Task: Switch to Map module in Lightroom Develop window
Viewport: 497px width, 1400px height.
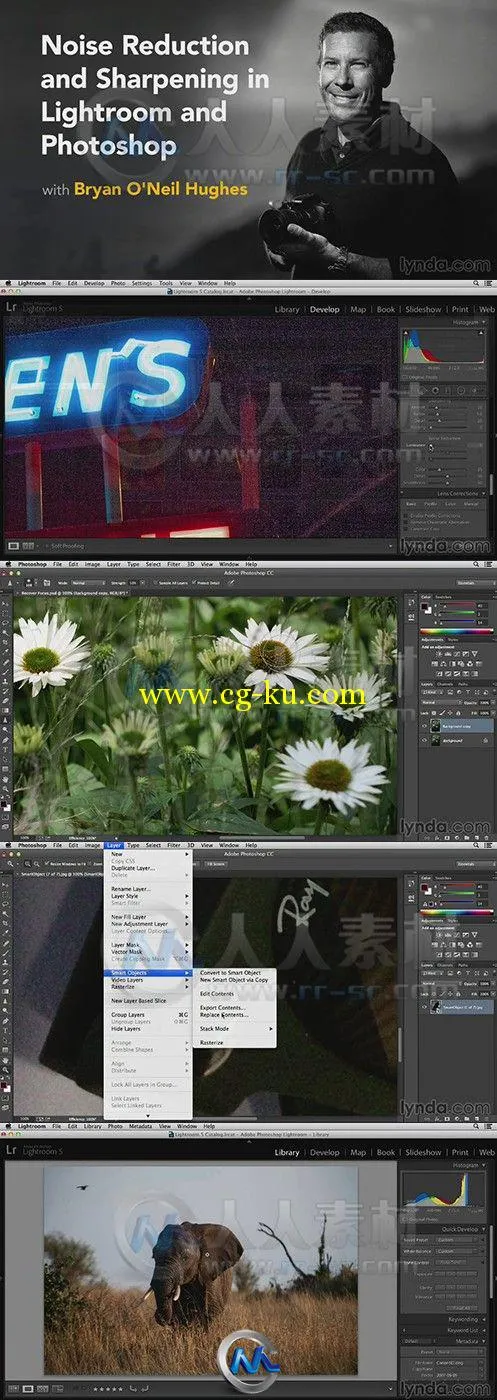Action: point(358,310)
